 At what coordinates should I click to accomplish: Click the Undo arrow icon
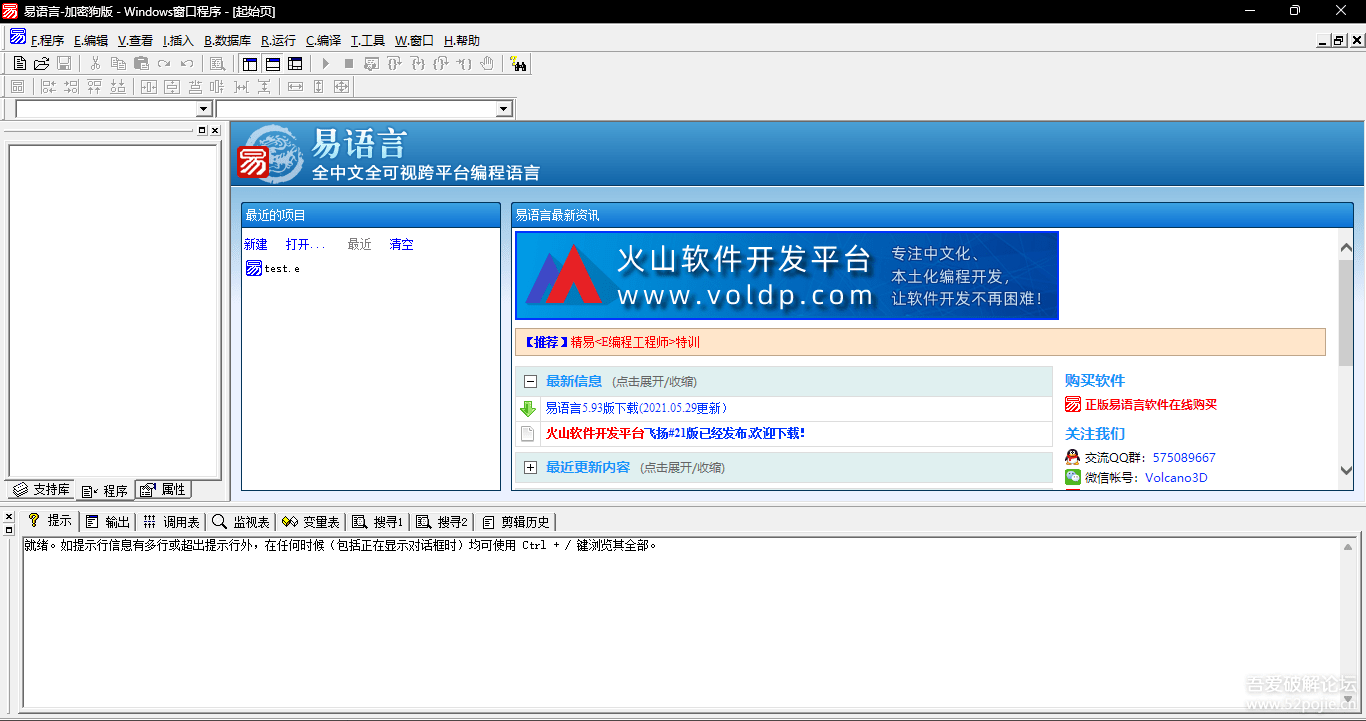187,63
